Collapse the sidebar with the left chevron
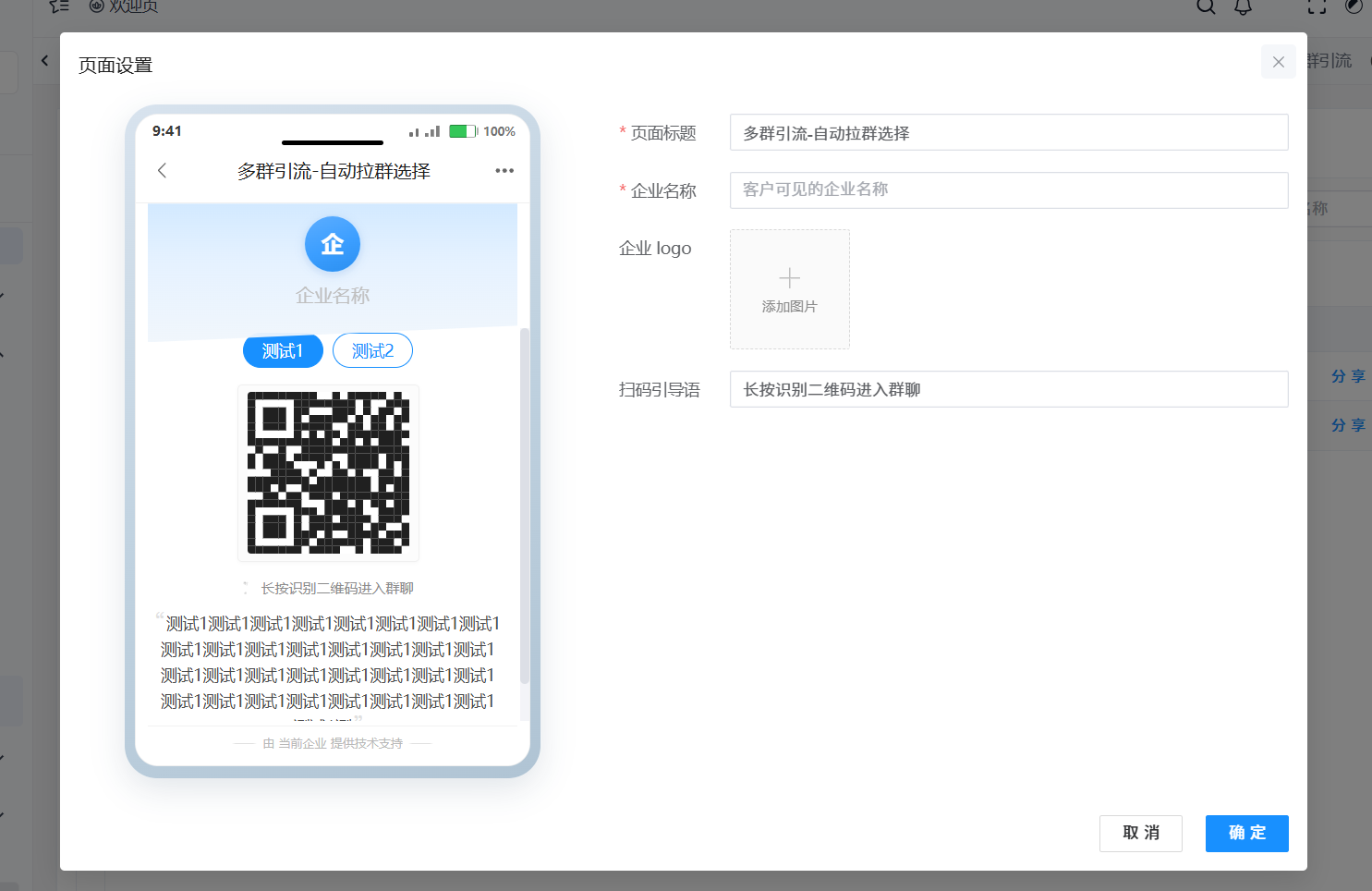The height and width of the screenshot is (891, 1372). (44, 61)
